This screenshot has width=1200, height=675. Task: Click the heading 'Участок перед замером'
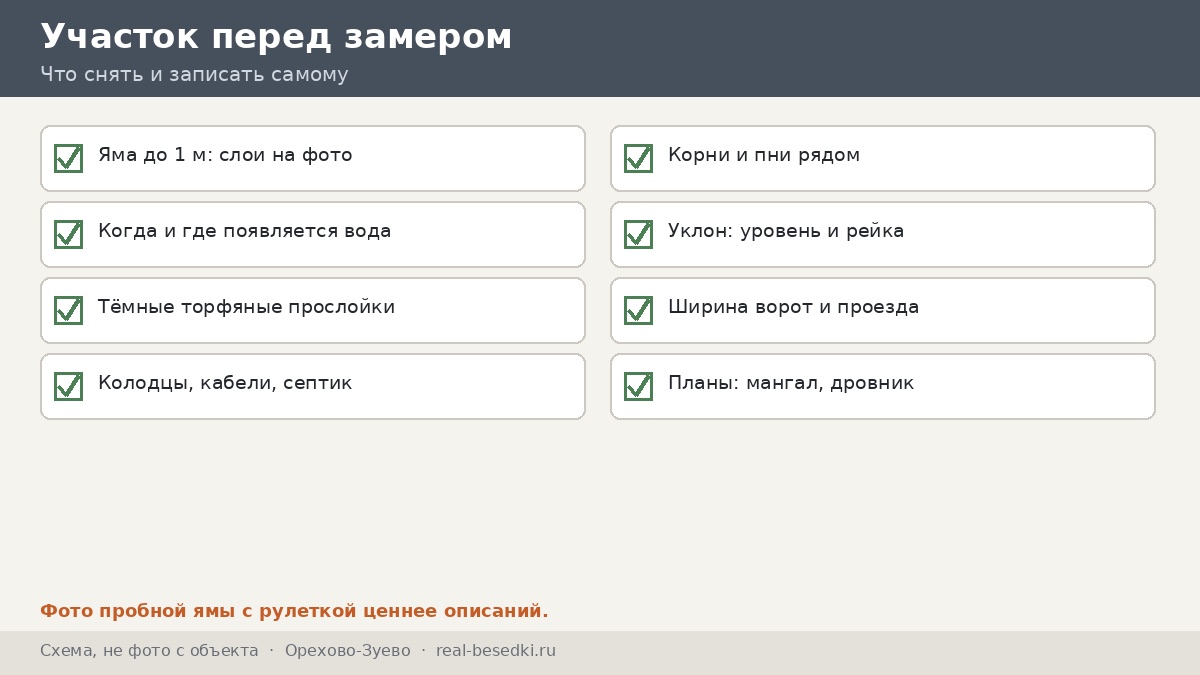click(276, 37)
